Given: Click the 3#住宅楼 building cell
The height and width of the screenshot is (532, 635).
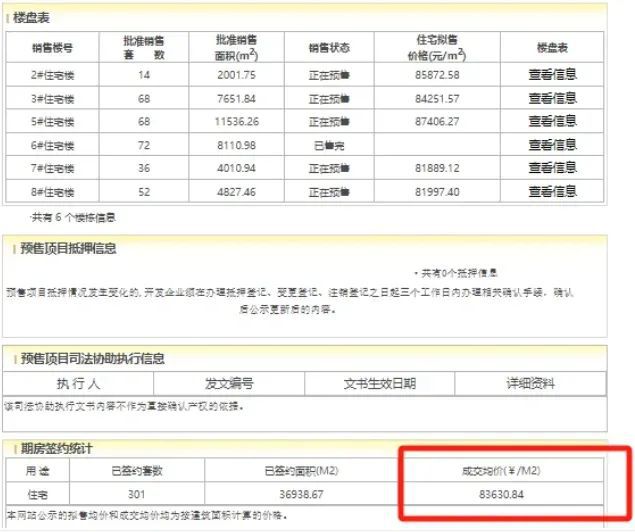Looking at the screenshot, I should tap(53, 99).
